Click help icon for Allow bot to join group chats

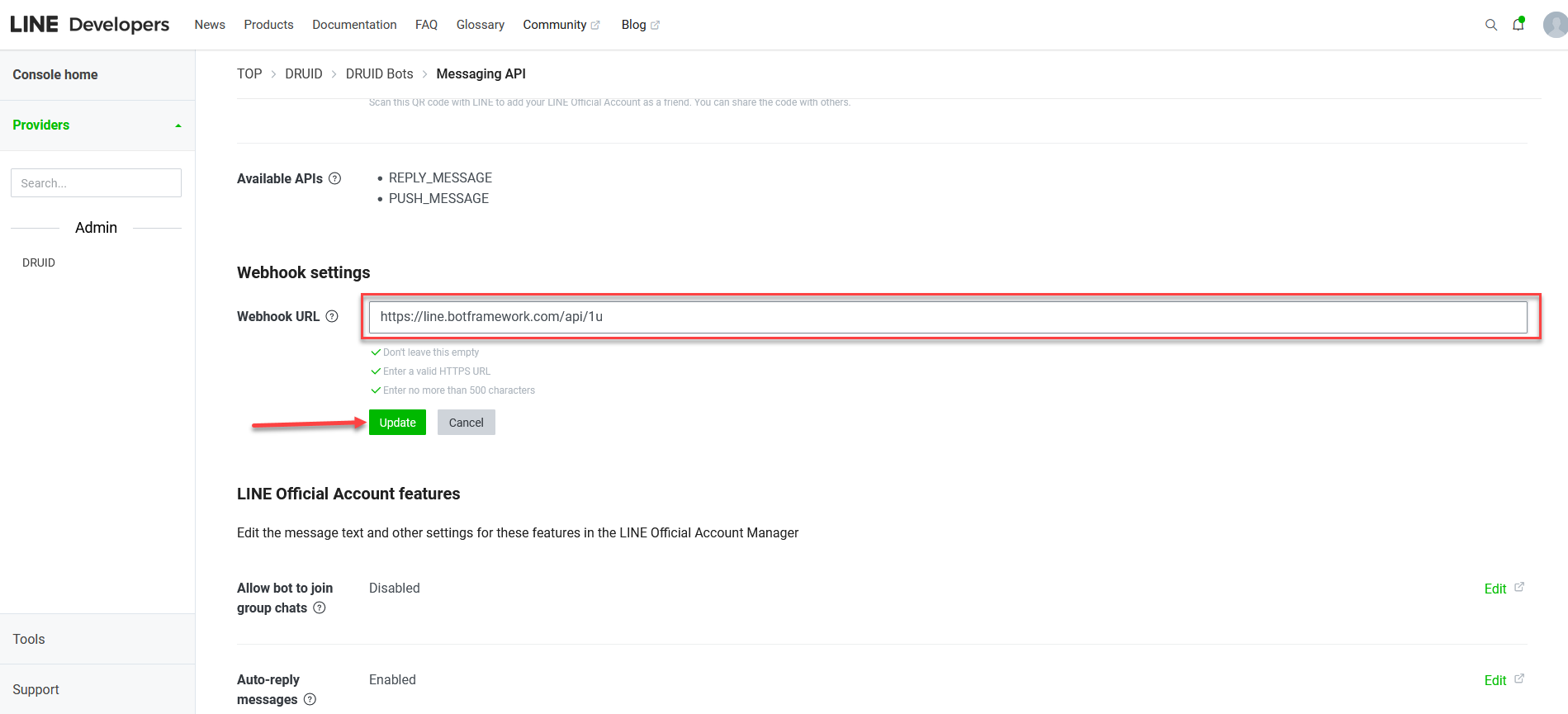tap(320, 608)
